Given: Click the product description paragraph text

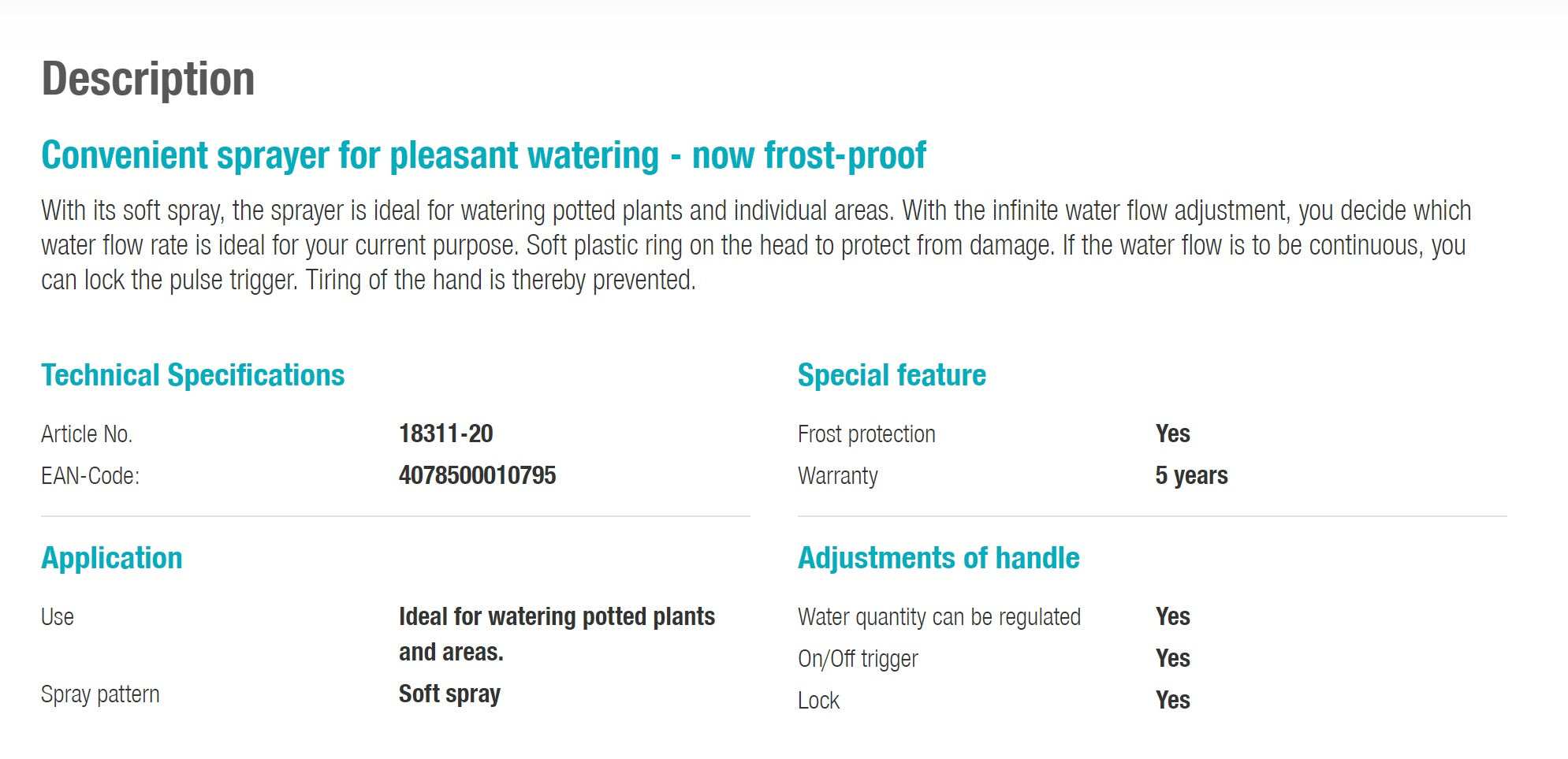Looking at the screenshot, I should click(755, 245).
